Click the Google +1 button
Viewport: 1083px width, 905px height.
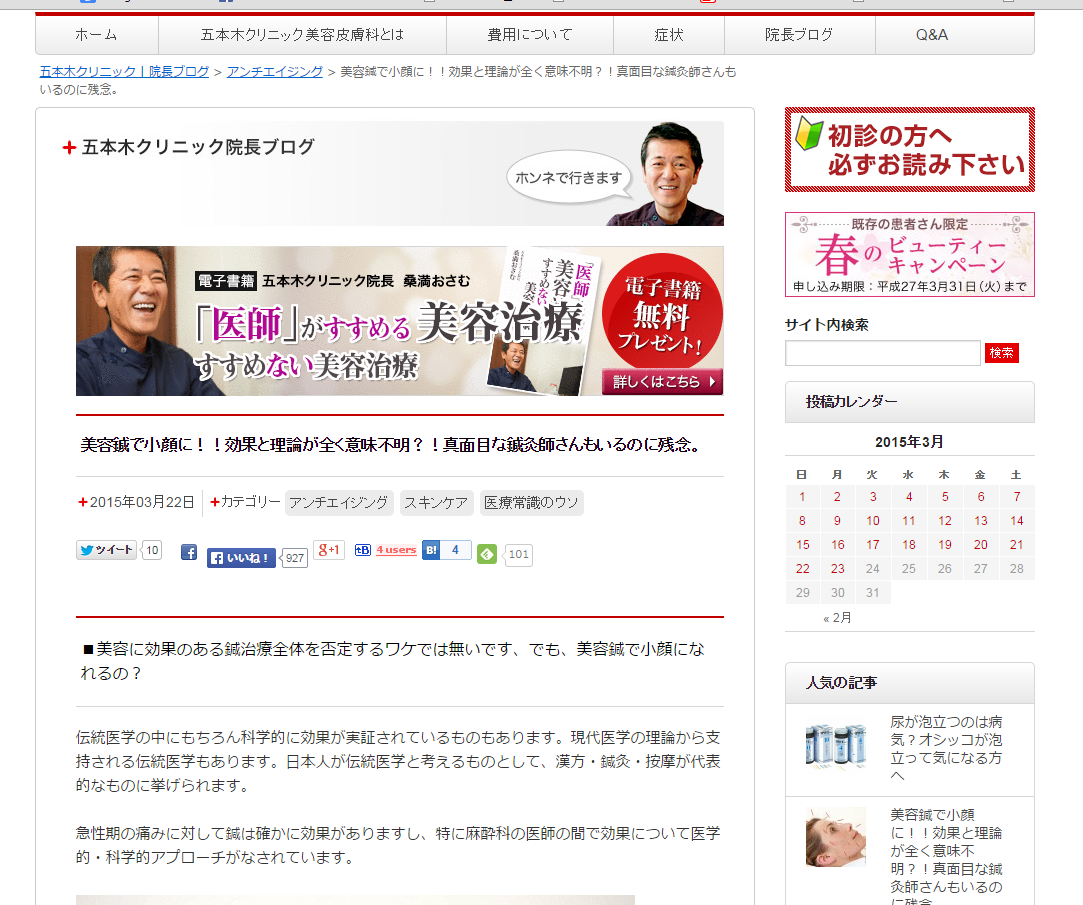328,550
